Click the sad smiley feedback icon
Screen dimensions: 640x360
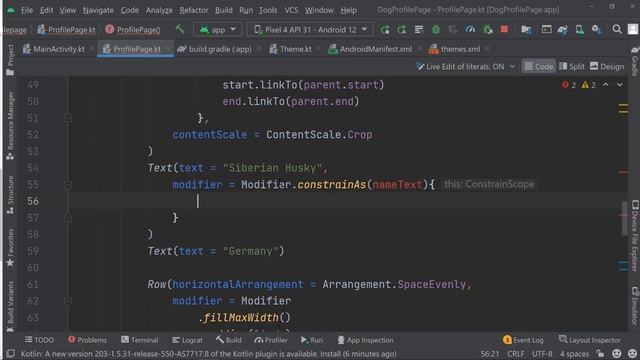pyautogui.click(x=633, y=353)
